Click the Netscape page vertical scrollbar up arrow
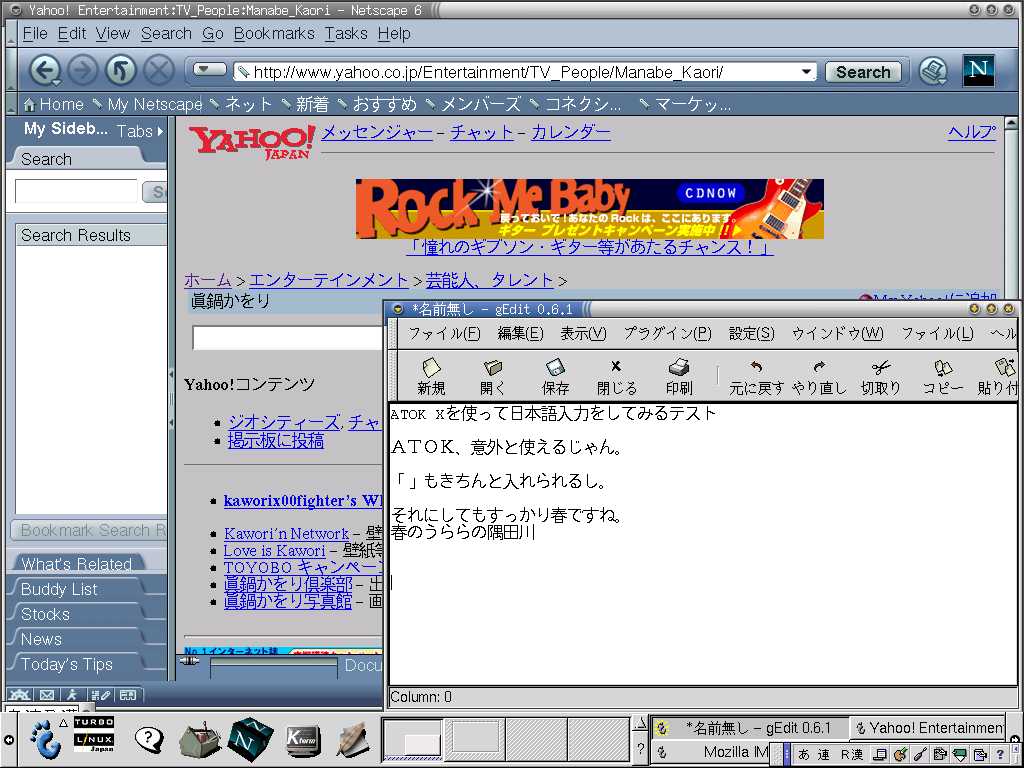 tap(1010, 123)
